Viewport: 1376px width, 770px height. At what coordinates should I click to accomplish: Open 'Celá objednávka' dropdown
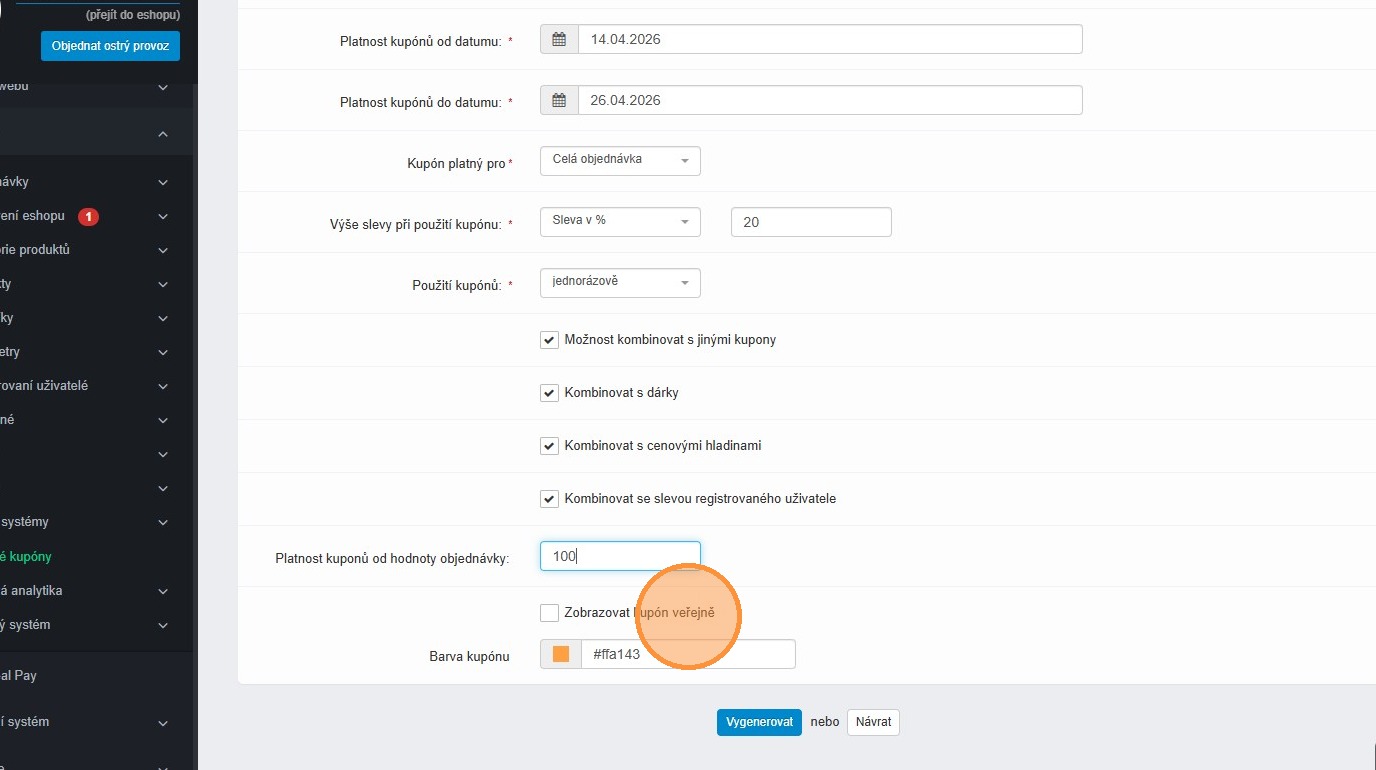tap(620, 160)
